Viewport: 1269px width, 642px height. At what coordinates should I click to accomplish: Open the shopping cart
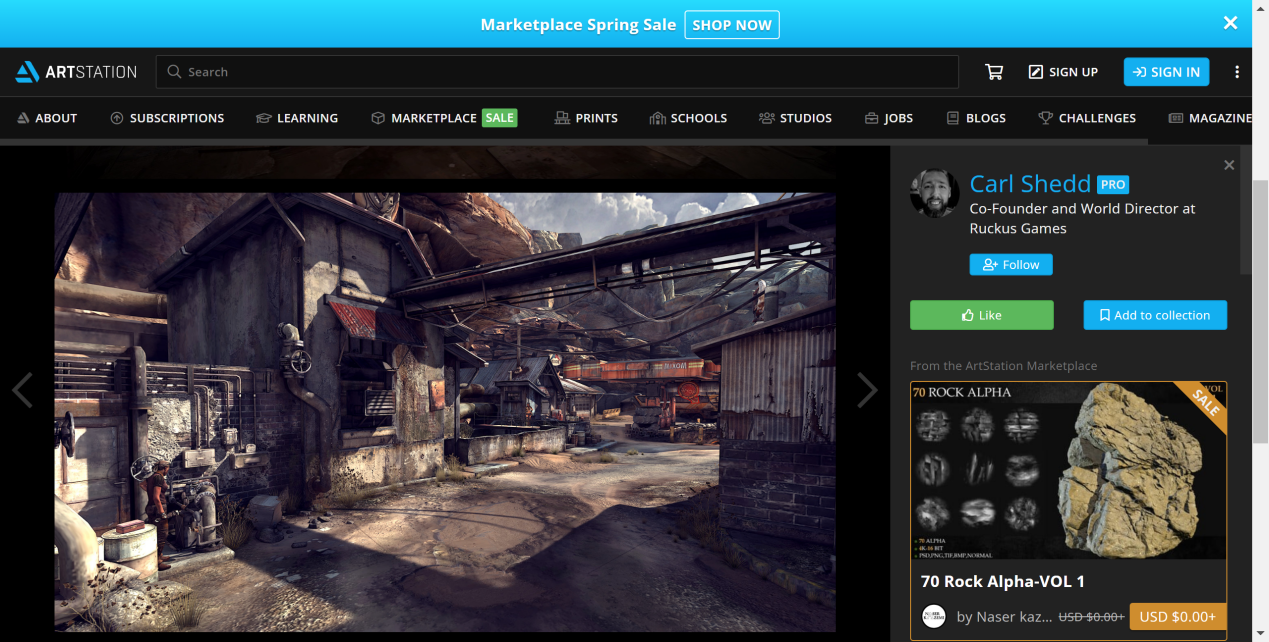[993, 72]
